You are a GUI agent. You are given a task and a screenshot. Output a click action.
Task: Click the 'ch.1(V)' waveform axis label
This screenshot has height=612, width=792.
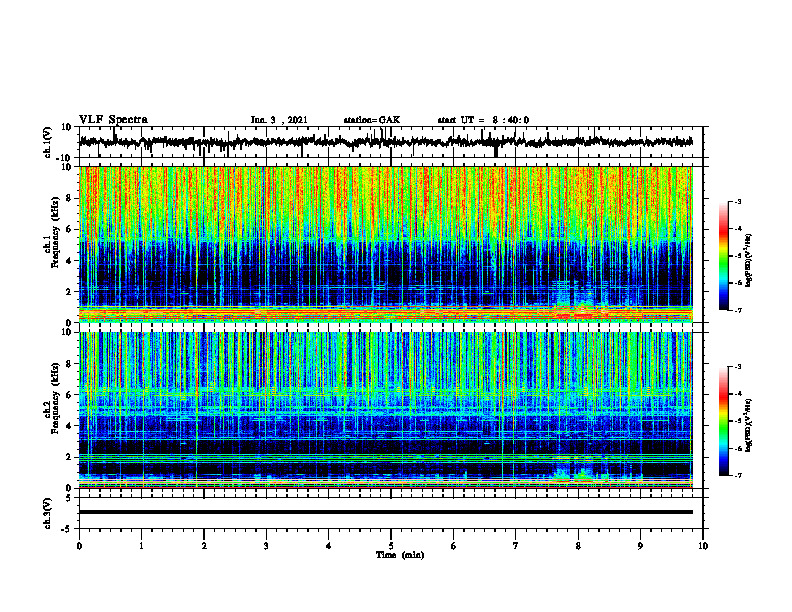tap(49, 143)
